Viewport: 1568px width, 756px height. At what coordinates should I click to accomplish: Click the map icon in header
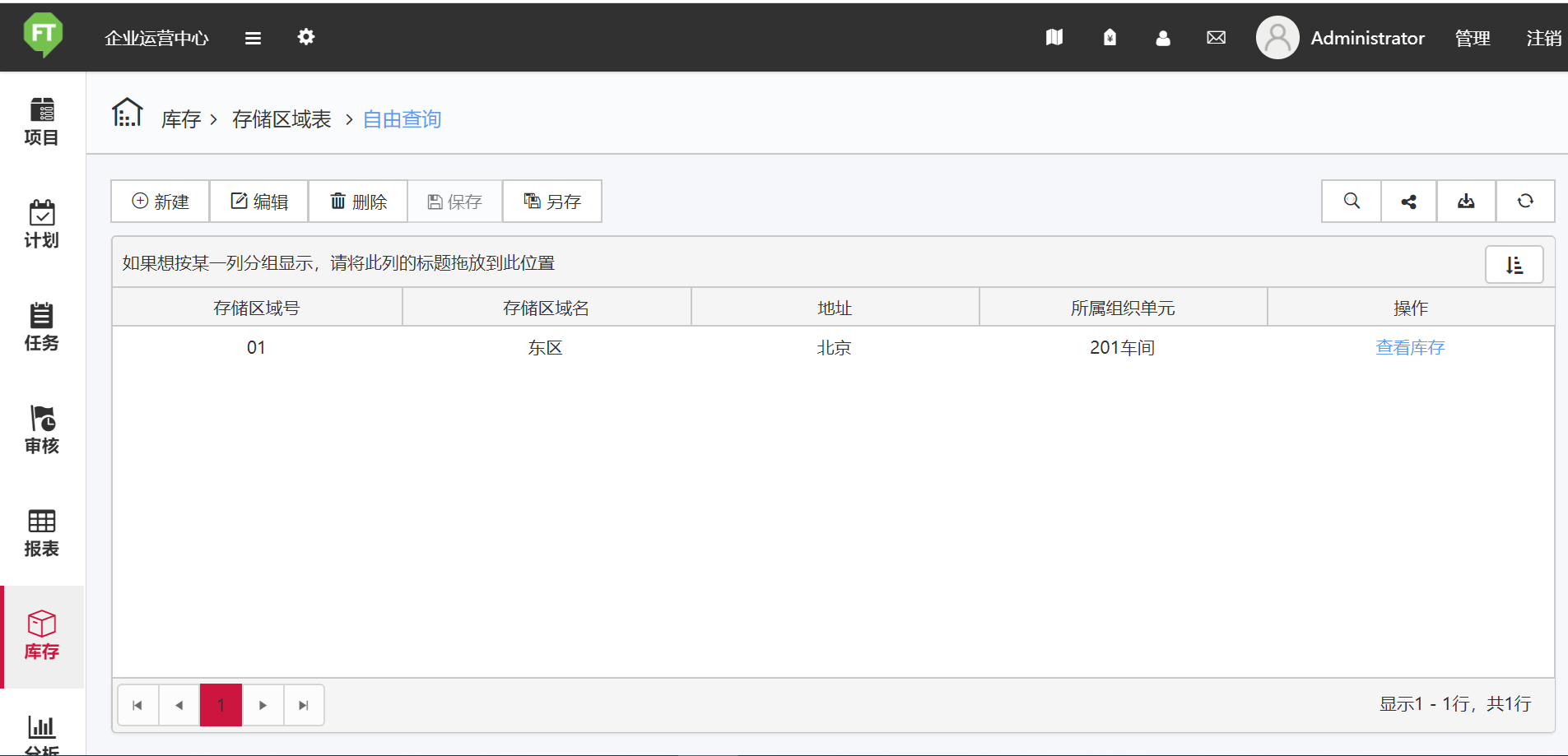click(x=1054, y=38)
